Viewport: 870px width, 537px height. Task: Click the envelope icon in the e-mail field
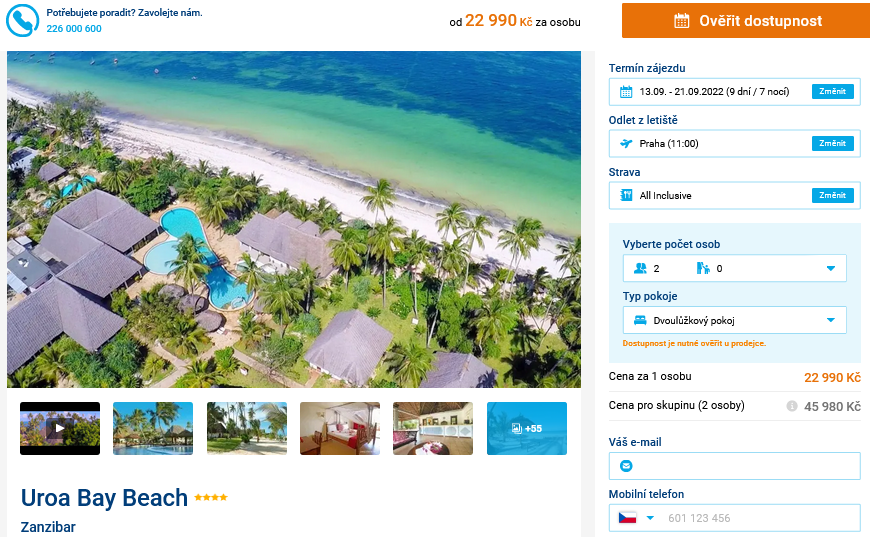tap(626, 466)
